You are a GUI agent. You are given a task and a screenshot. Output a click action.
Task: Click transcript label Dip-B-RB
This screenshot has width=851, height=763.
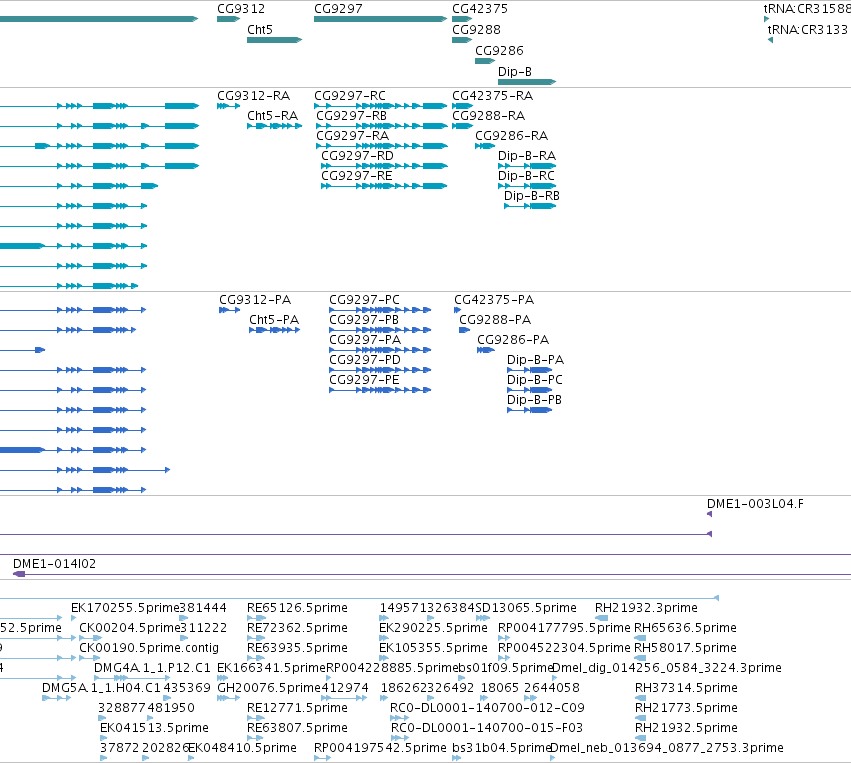(x=532, y=196)
